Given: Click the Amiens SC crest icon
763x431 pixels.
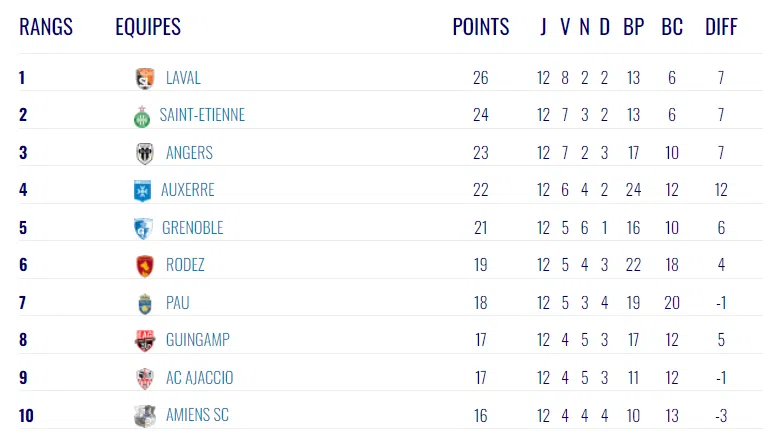Looking at the screenshot, I should pyautogui.click(x=144, y=415).
